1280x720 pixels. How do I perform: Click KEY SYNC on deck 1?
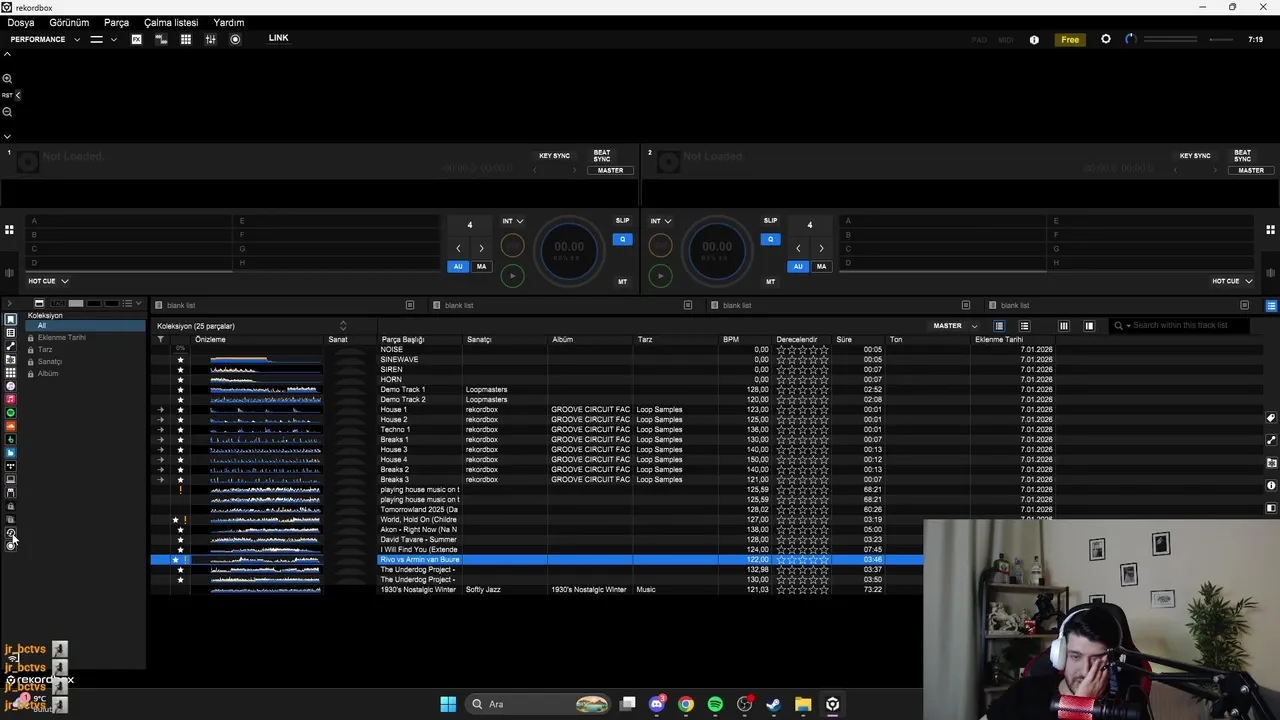[554, 156]
